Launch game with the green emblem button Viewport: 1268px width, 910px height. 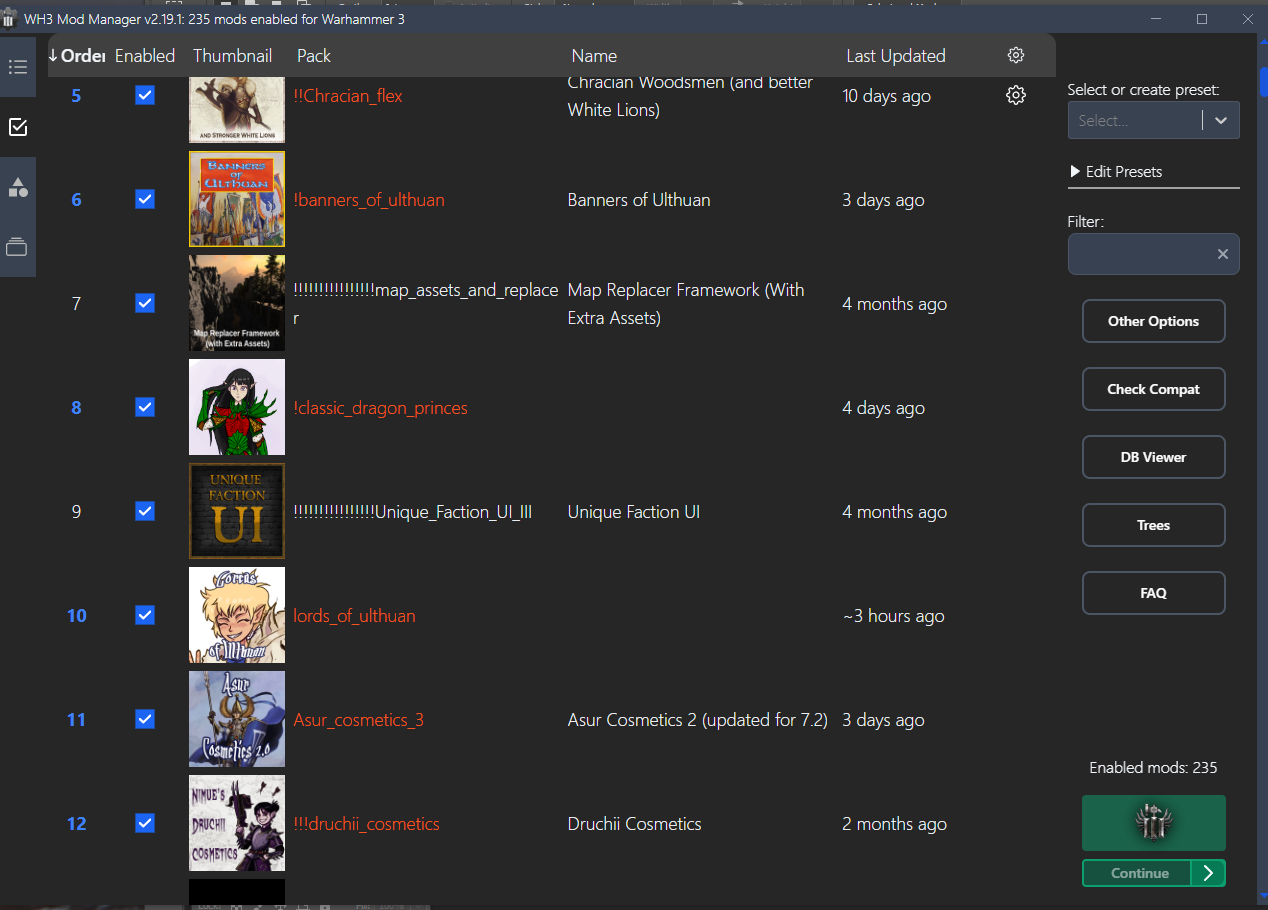point(1153,823)
